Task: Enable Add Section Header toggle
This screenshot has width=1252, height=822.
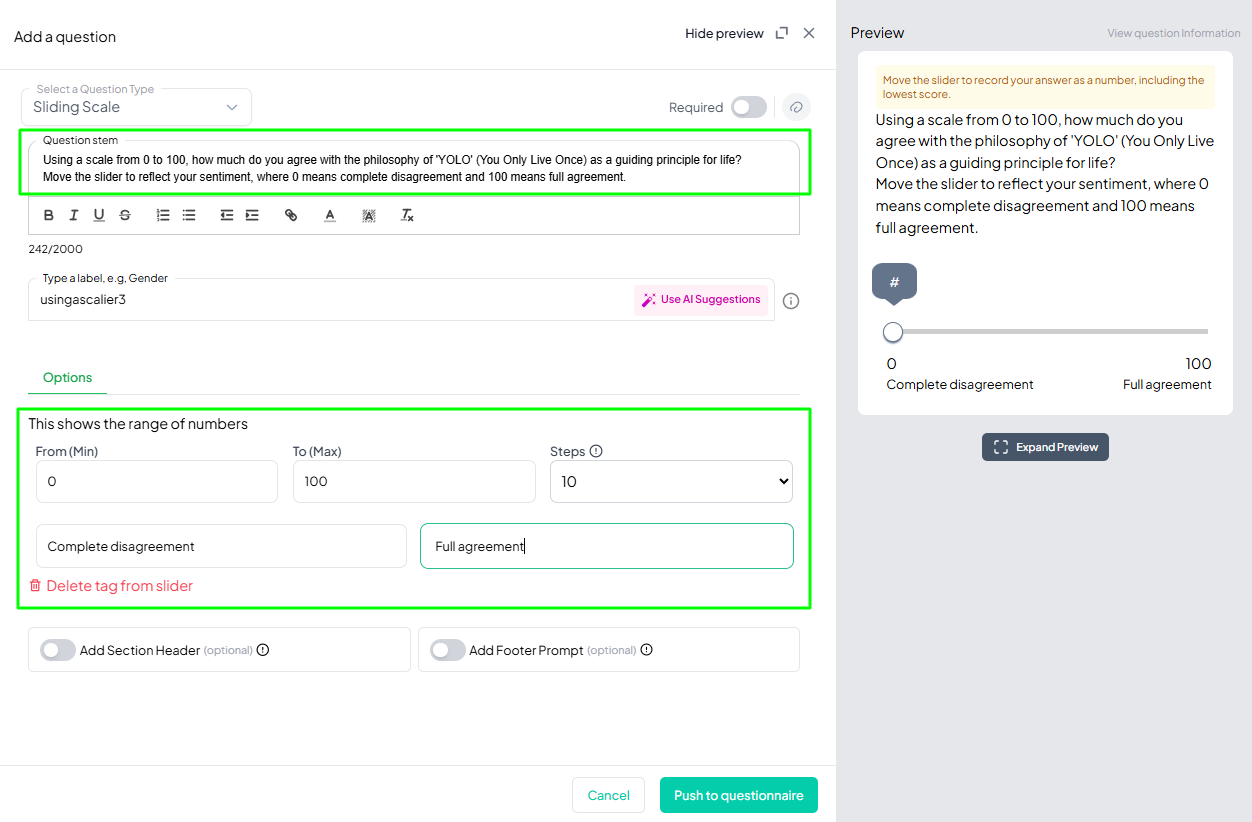Action: click(x=58, y=650)
